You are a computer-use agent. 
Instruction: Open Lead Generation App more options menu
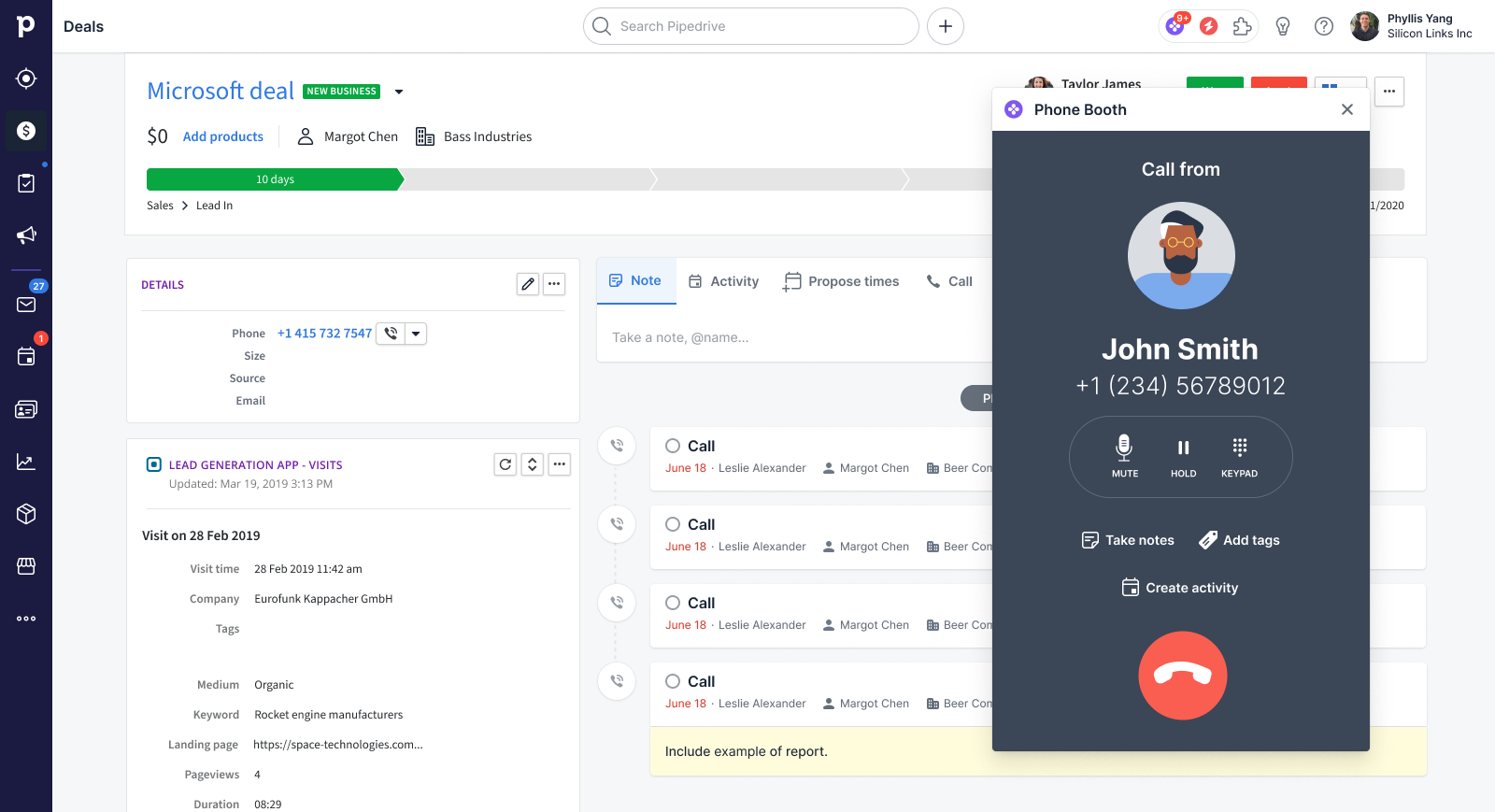(x=560, y=464)
